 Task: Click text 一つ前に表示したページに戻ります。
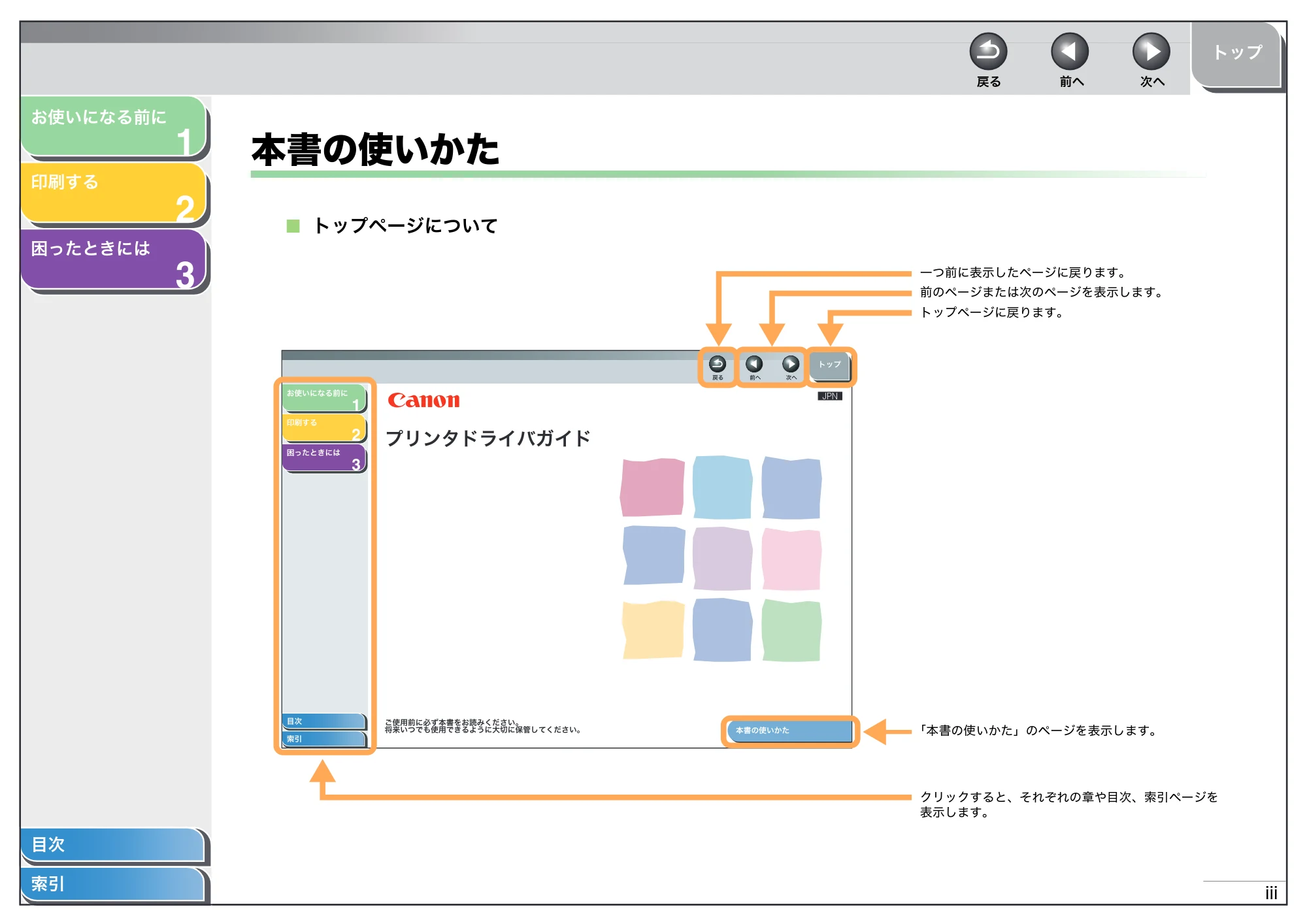pyautogui.click(x=1023, y=272)
